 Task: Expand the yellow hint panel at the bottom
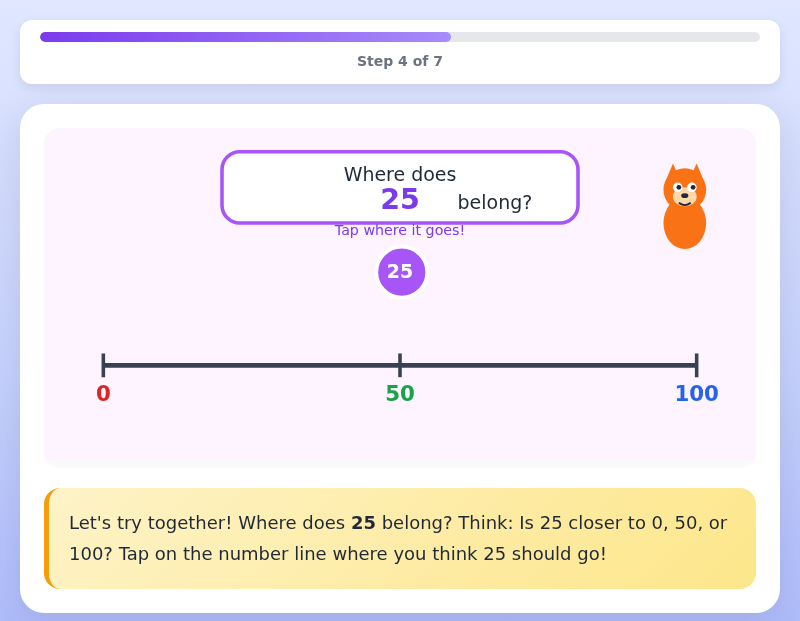(400, 539)
